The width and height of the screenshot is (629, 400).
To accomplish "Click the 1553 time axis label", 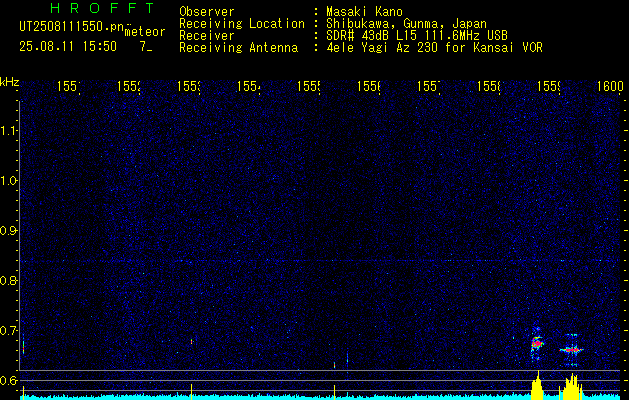I will click(x=189, y=86).
